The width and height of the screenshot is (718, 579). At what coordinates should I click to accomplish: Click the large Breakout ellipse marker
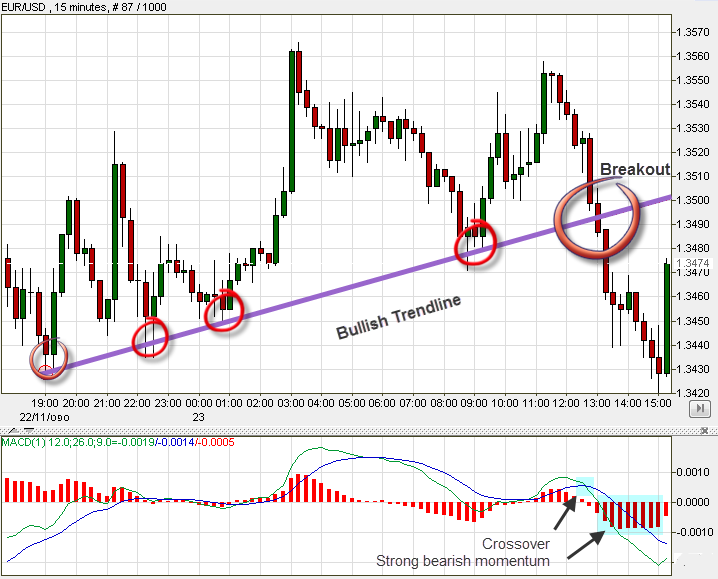597,216
